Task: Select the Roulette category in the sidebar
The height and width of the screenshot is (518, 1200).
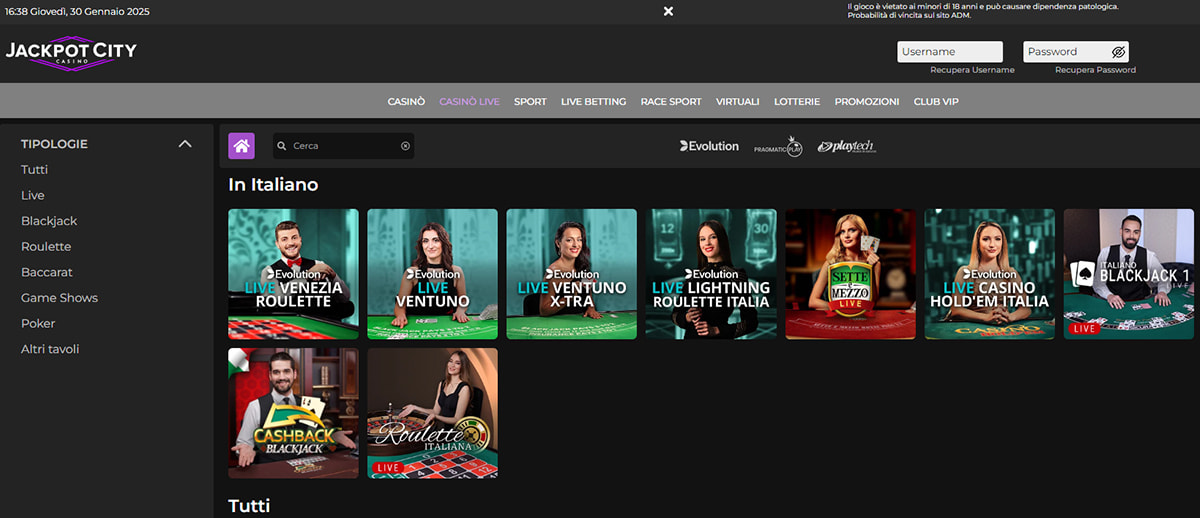Action: 46,247
